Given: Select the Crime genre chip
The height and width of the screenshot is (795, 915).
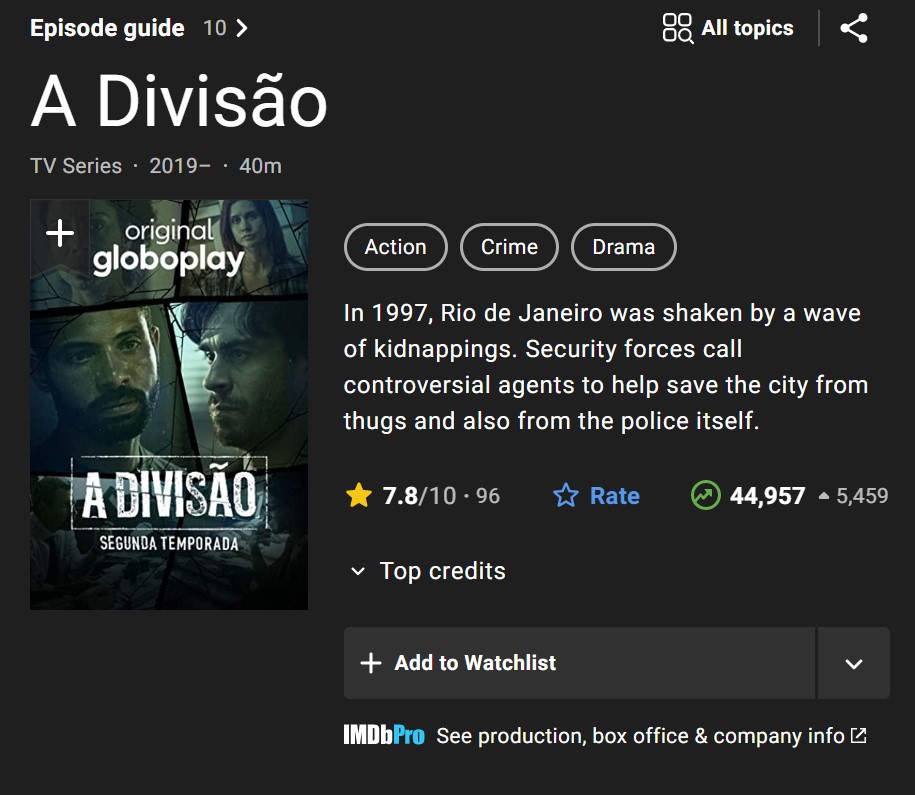Looking at the screenshot, I should [x=509, y=247].
